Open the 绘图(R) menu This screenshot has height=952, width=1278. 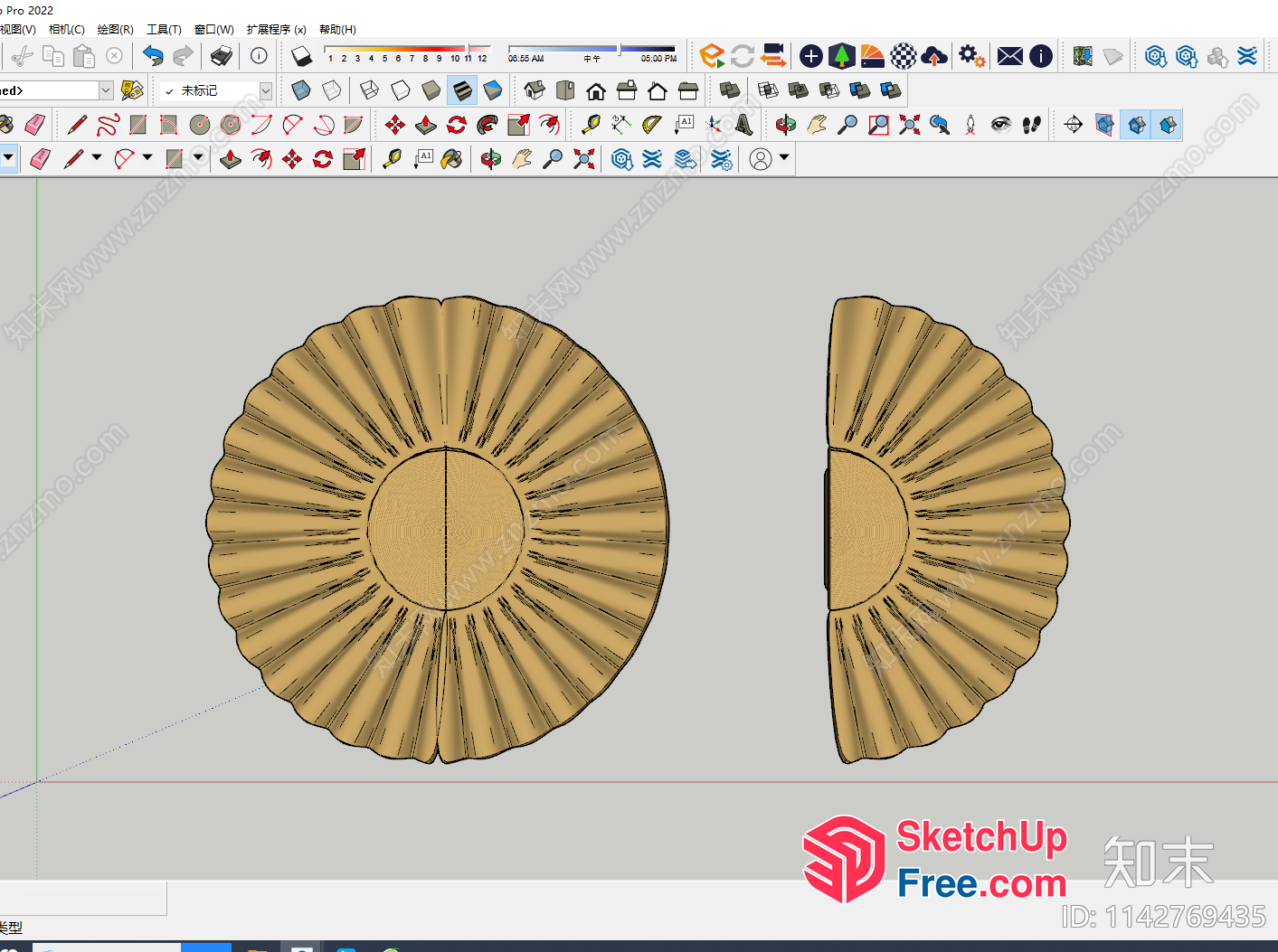pyautogui.click(x=115, y=30)
